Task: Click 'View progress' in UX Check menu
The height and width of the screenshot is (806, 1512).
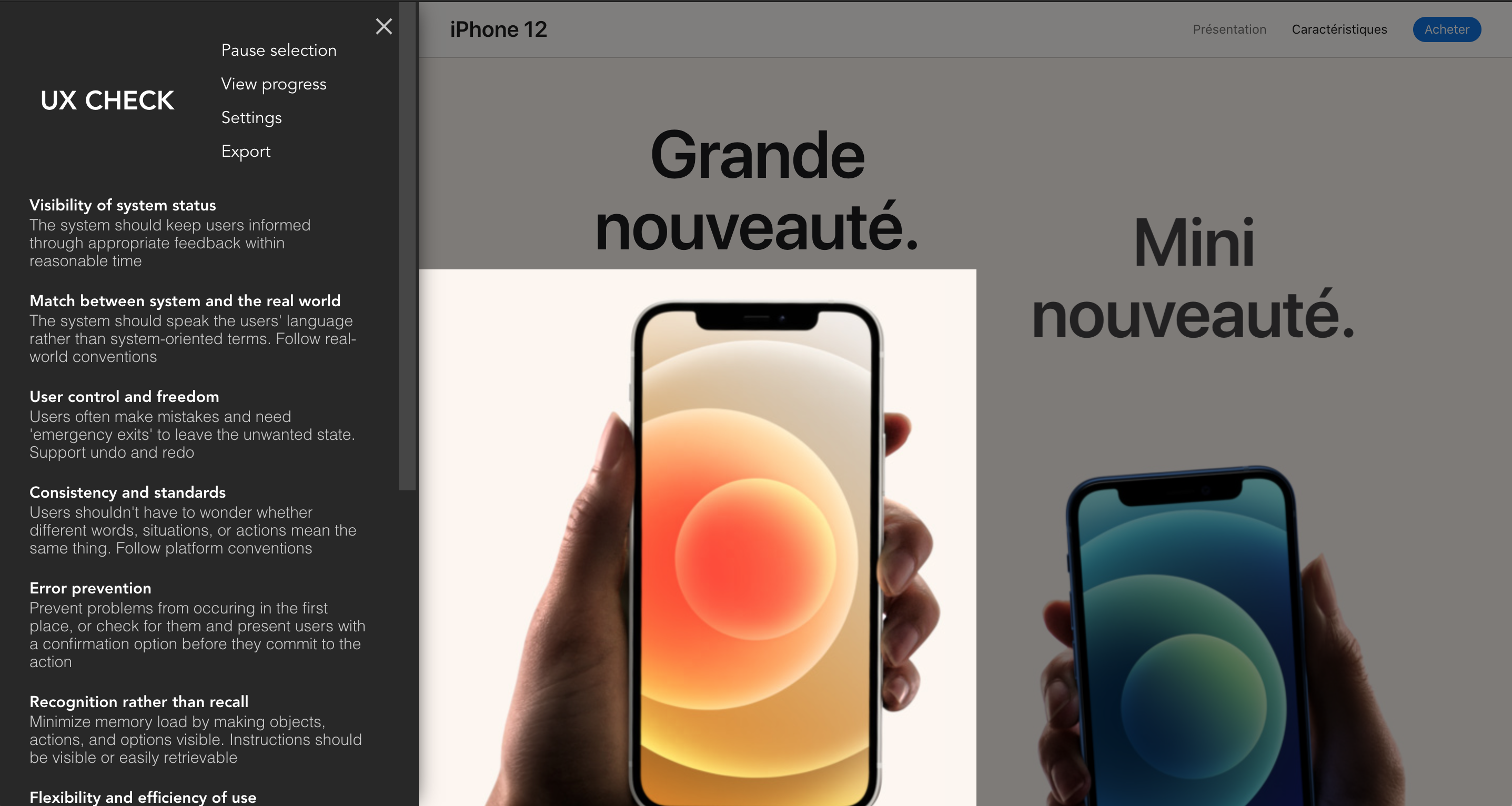Action: (x=273, y=83)
